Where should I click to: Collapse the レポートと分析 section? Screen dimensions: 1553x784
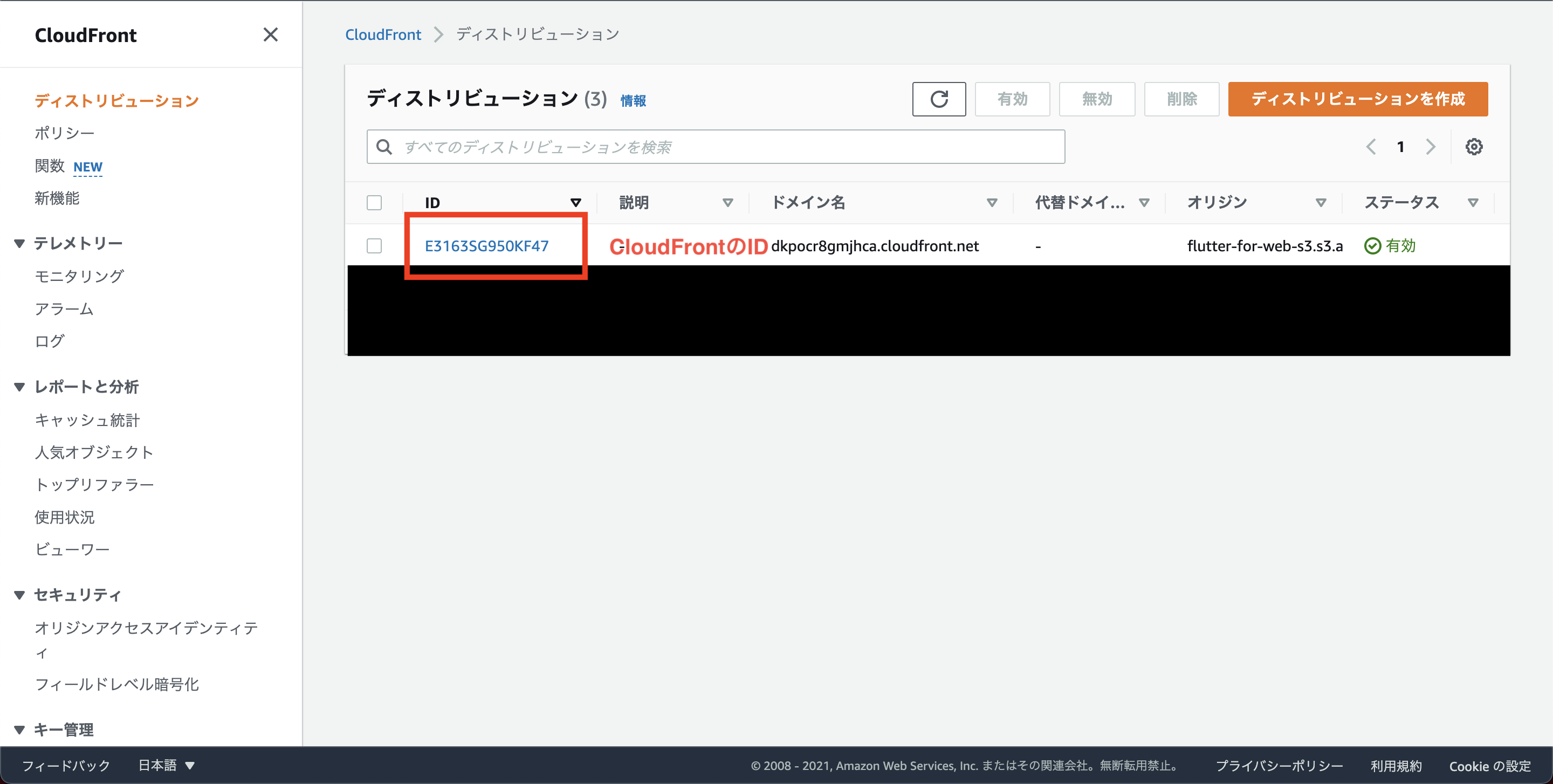click(19, 386)
